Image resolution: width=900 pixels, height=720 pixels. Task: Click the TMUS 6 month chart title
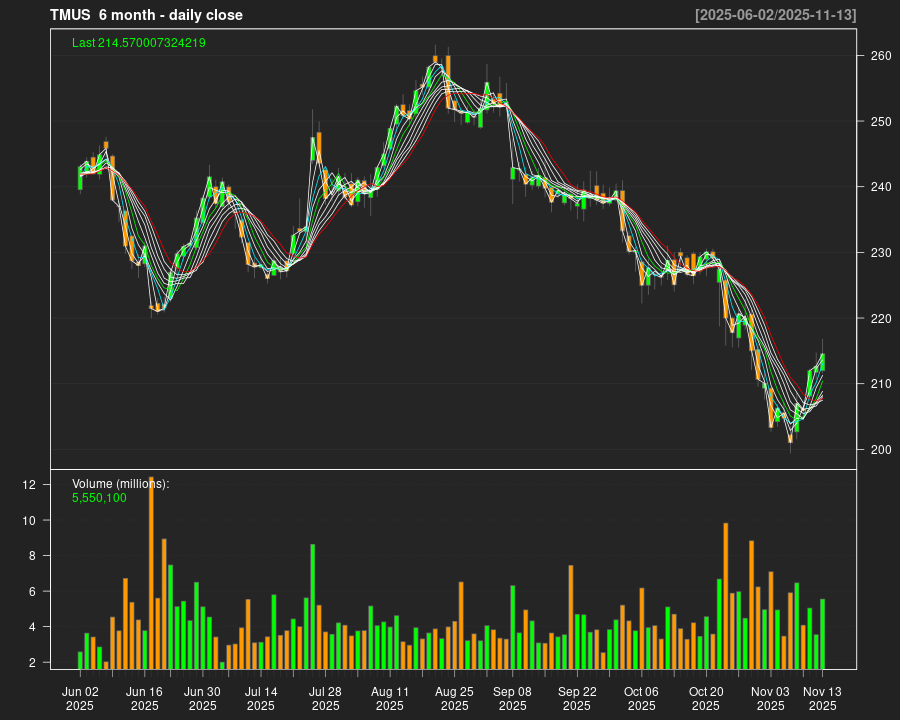click(x=146, y=15)
